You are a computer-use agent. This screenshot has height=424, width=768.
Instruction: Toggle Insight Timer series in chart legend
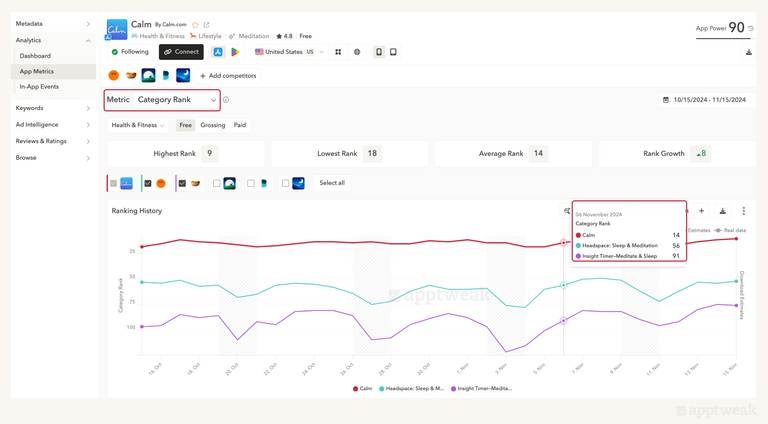click(481, 389)
